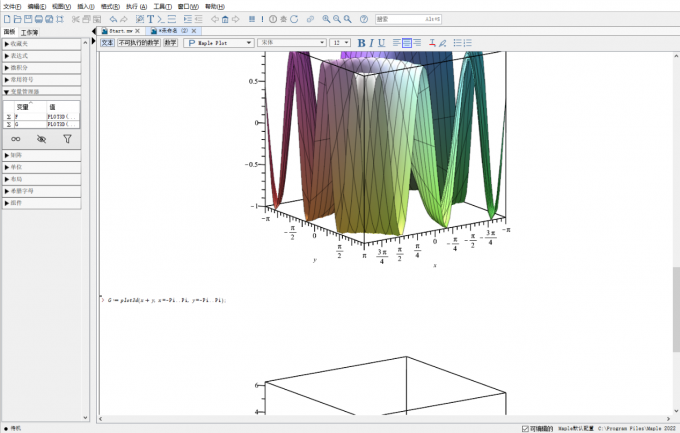Open the Maple Plot style dropdown
Image resolution: width=680 pixels, height=433 pixels.
218,43
